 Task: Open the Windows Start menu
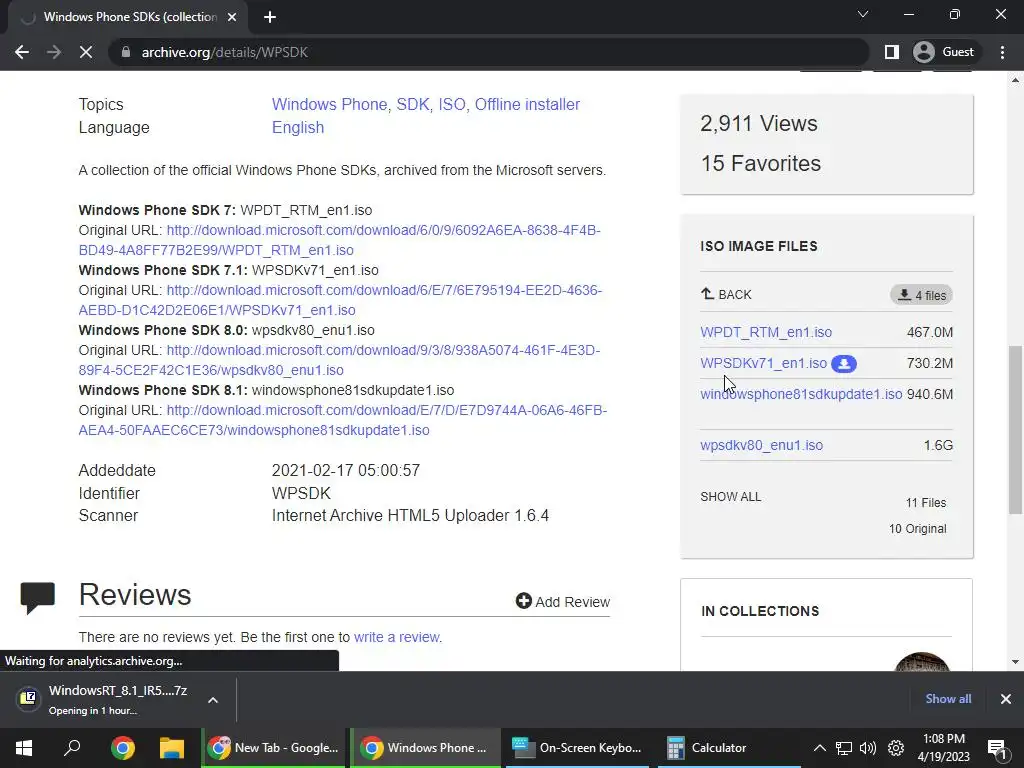point(24,748)
